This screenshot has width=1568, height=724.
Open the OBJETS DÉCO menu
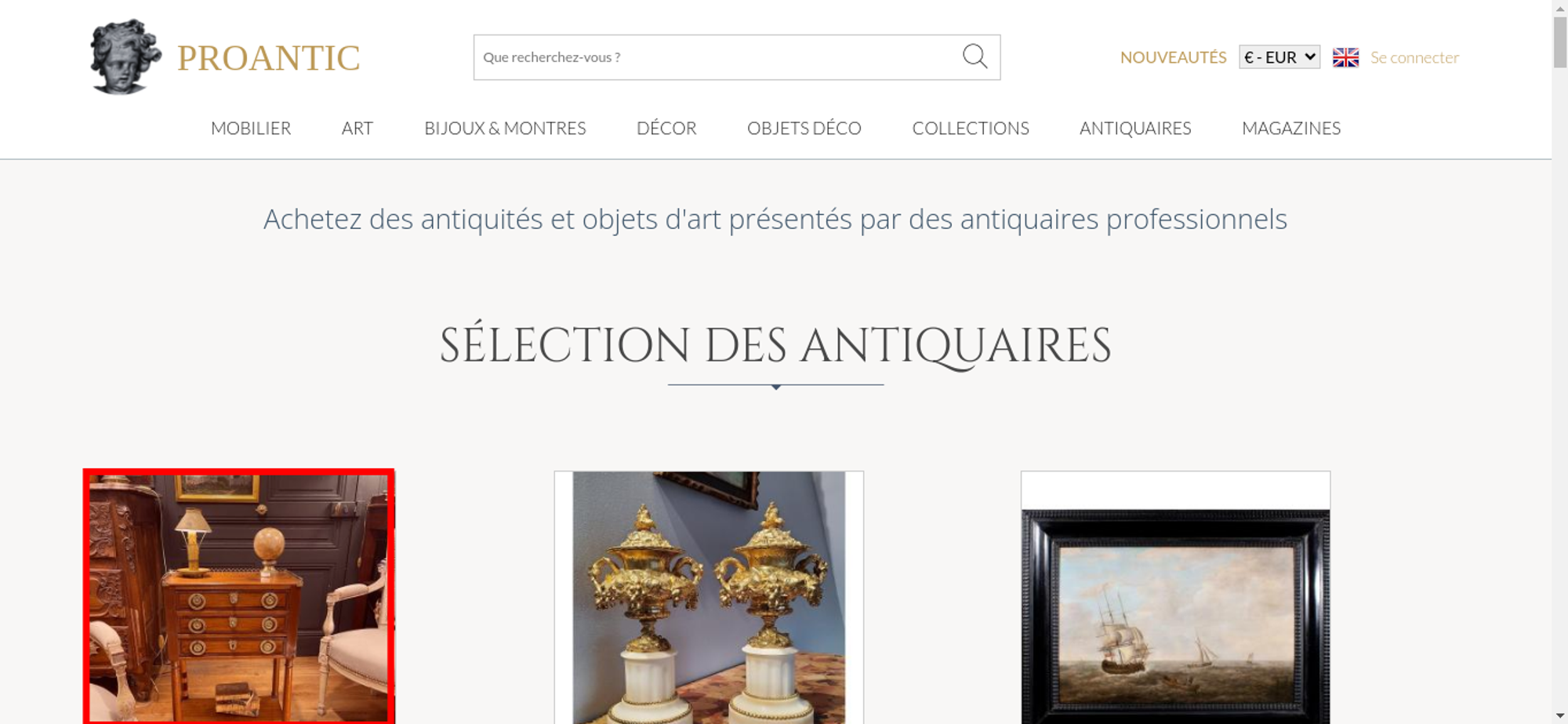[804, 128]
